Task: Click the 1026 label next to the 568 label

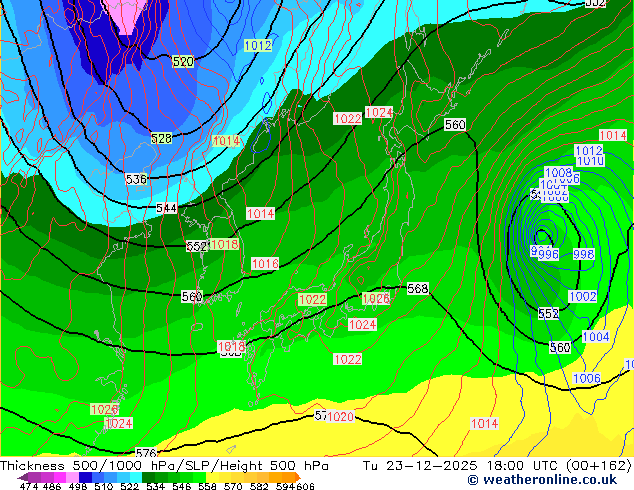Action: [376, 298]
